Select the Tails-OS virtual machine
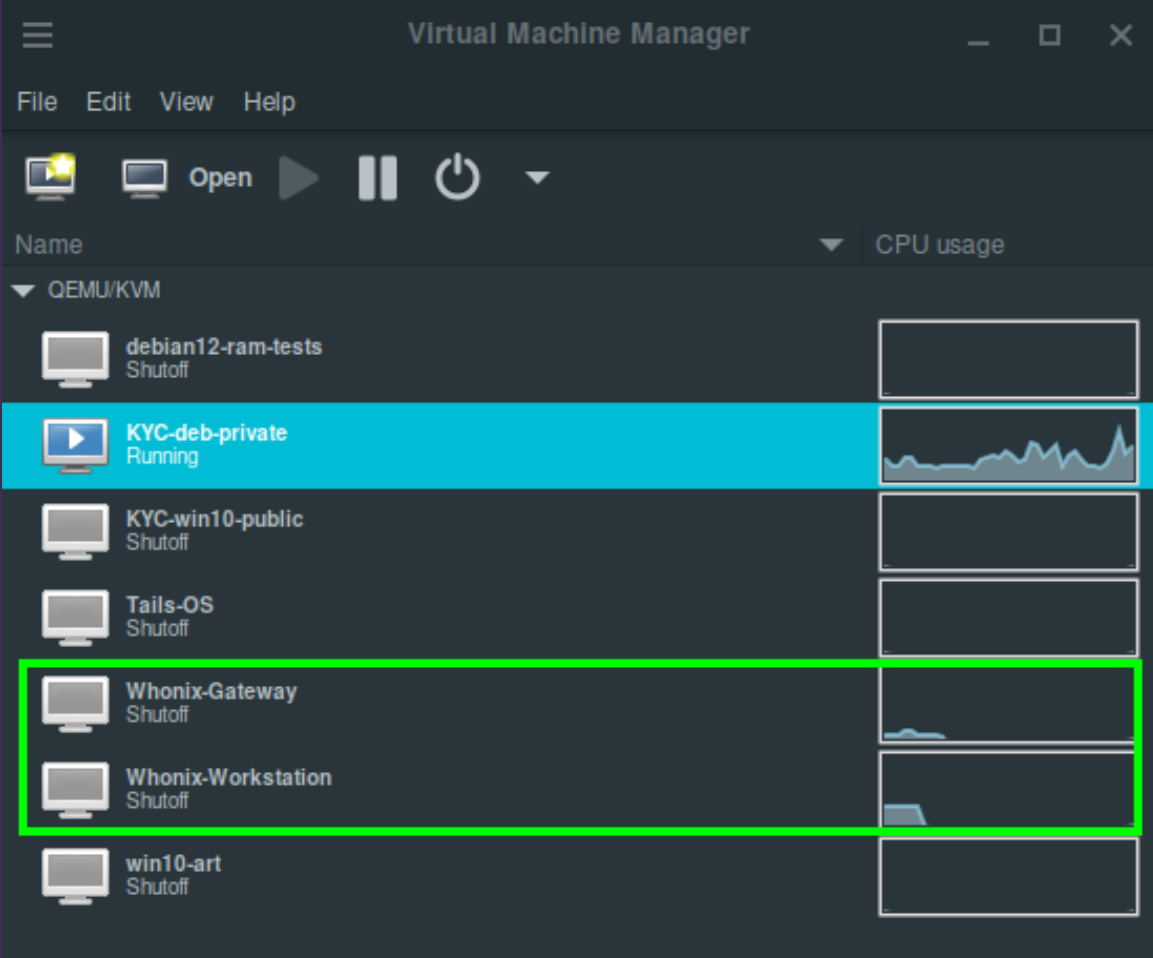 click(x=576, y=618)
